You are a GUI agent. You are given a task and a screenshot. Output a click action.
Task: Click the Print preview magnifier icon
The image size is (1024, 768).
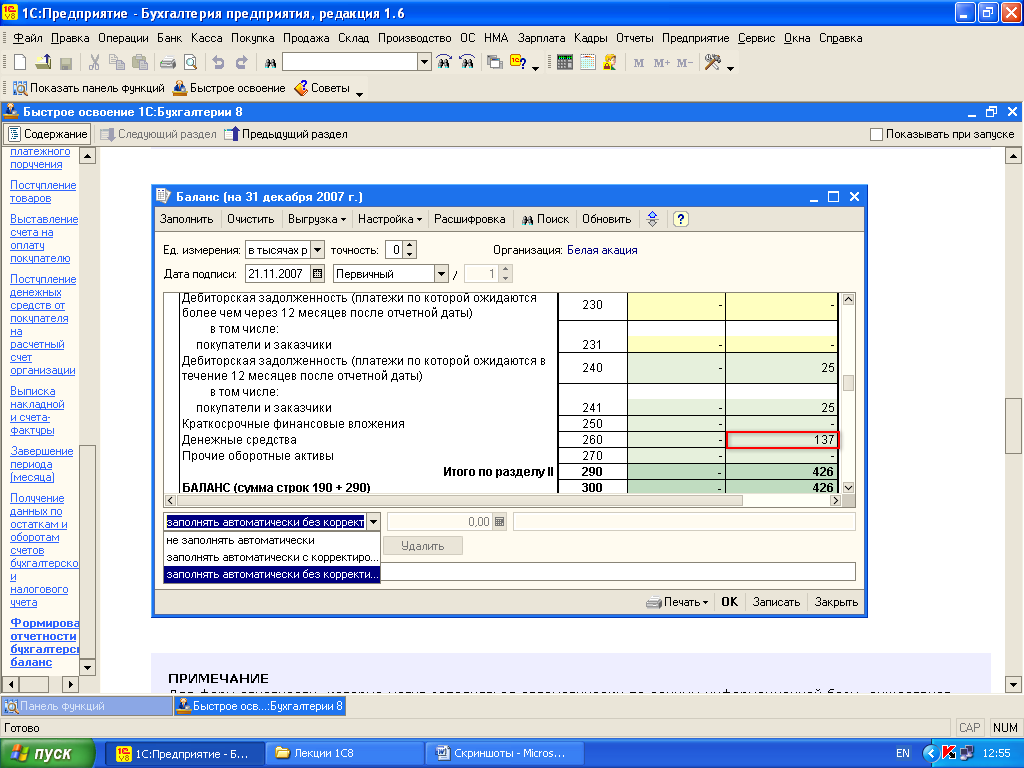pyautogui.click(x=190, y=63)
